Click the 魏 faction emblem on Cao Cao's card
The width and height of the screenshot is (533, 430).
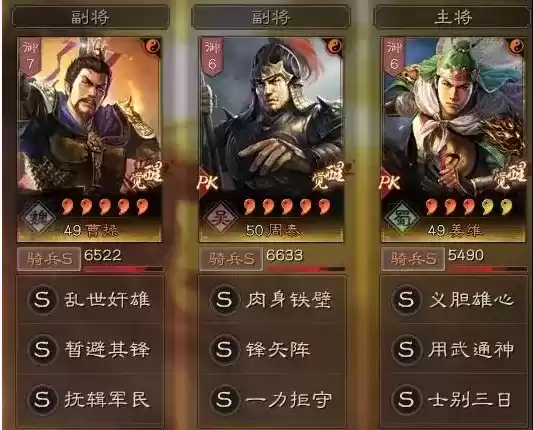click(39, 217)
